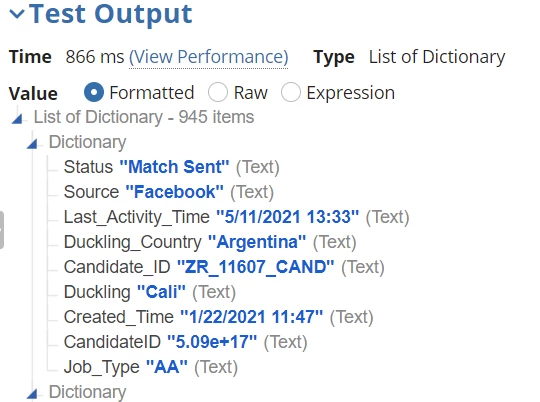The image size is (540, 402).
Task: Click the Created_Time "1/22/2021 11:47" row
Action: [218, 317]
